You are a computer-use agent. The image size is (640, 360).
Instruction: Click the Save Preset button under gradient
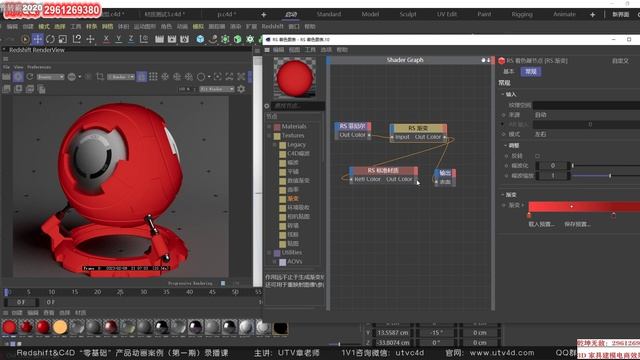[577, 224]
